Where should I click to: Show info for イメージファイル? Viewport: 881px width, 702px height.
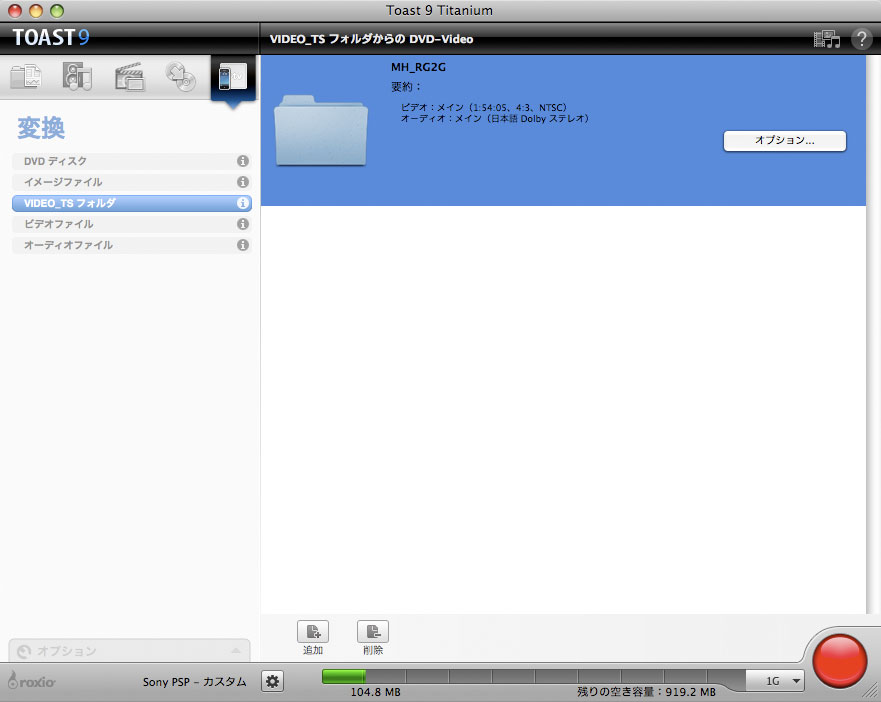pyautogui.click(x=243, y=182)
